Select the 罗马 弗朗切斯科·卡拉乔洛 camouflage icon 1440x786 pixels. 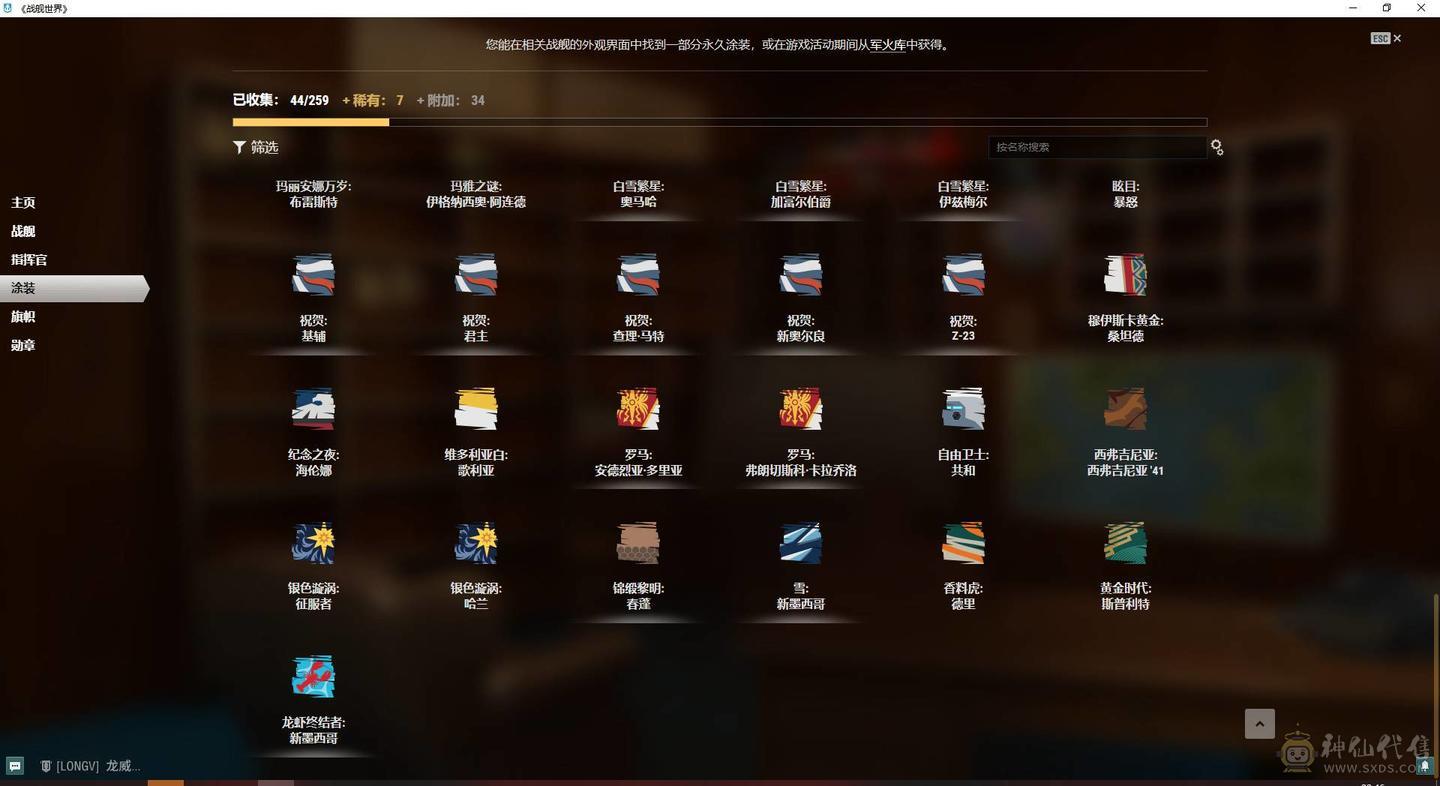(800, 409)
